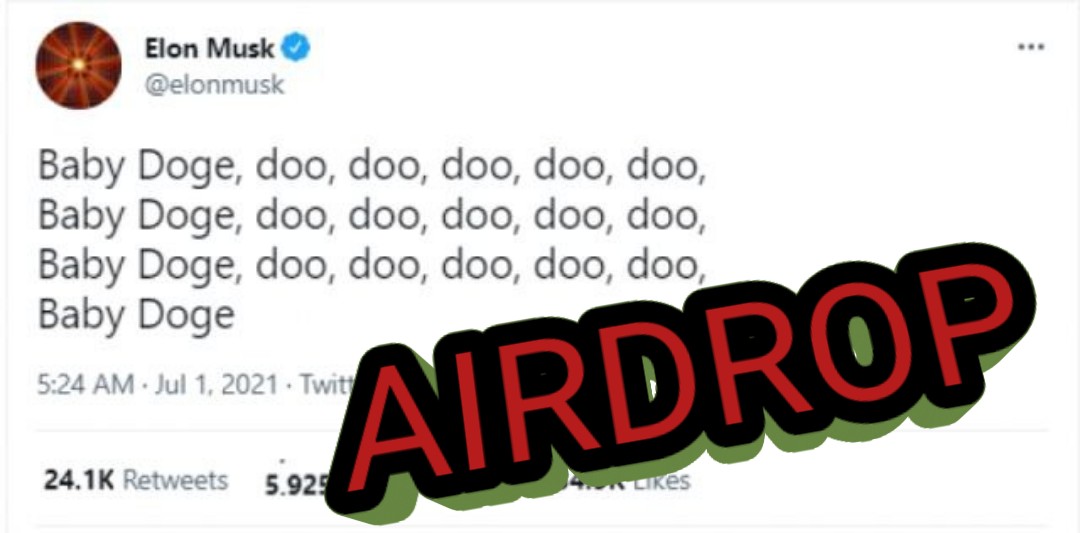Open the partially hidden Twitter source label
The image size is (1080, 533).
[x=326, y=384]
